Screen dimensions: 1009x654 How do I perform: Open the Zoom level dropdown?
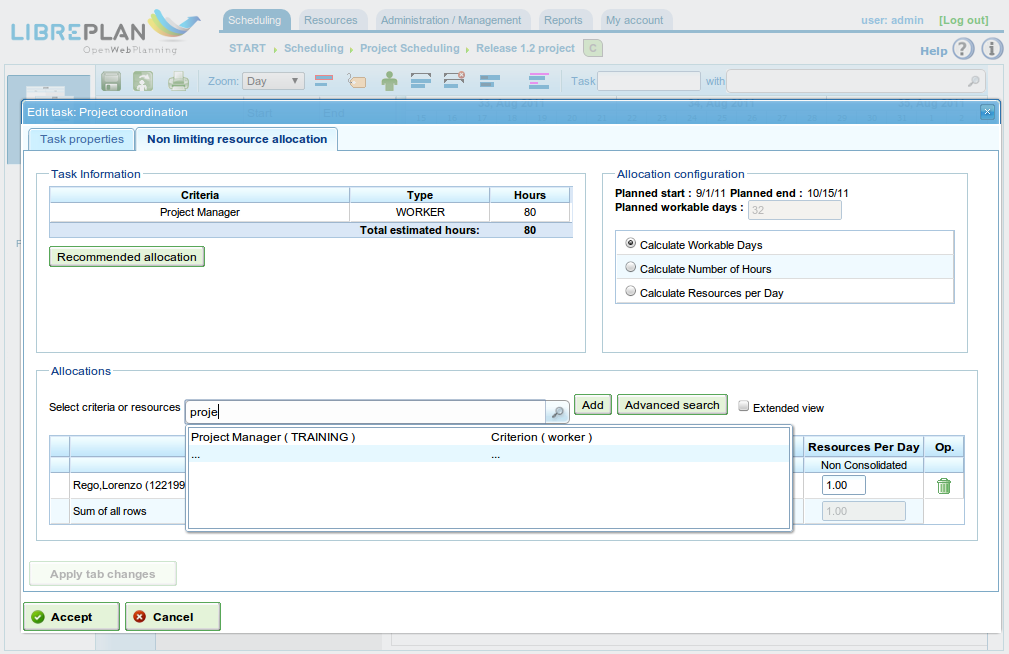point(273,81)
